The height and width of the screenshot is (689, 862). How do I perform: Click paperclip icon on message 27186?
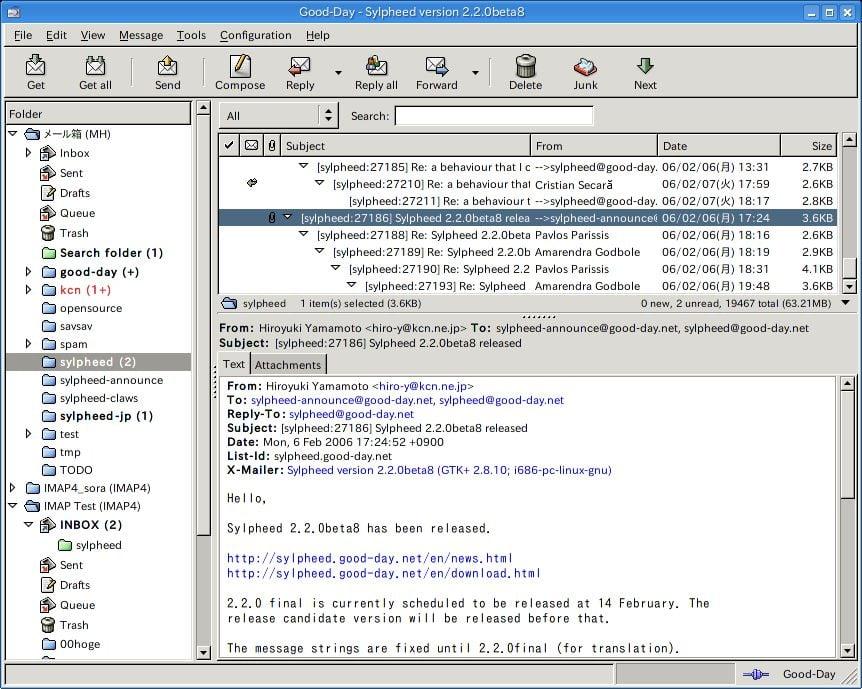pyautogui.click(x=272, y=218)
